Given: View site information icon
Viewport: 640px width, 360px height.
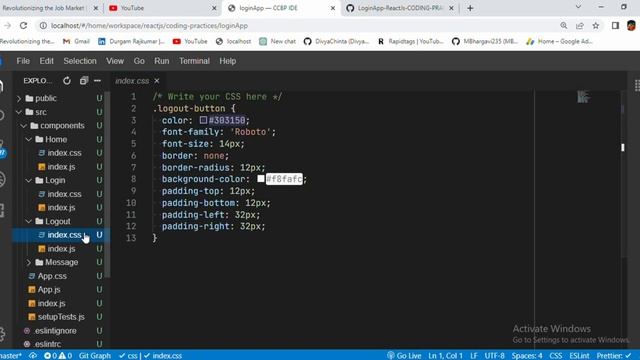Looking at the screenshot, I should 43,25.
